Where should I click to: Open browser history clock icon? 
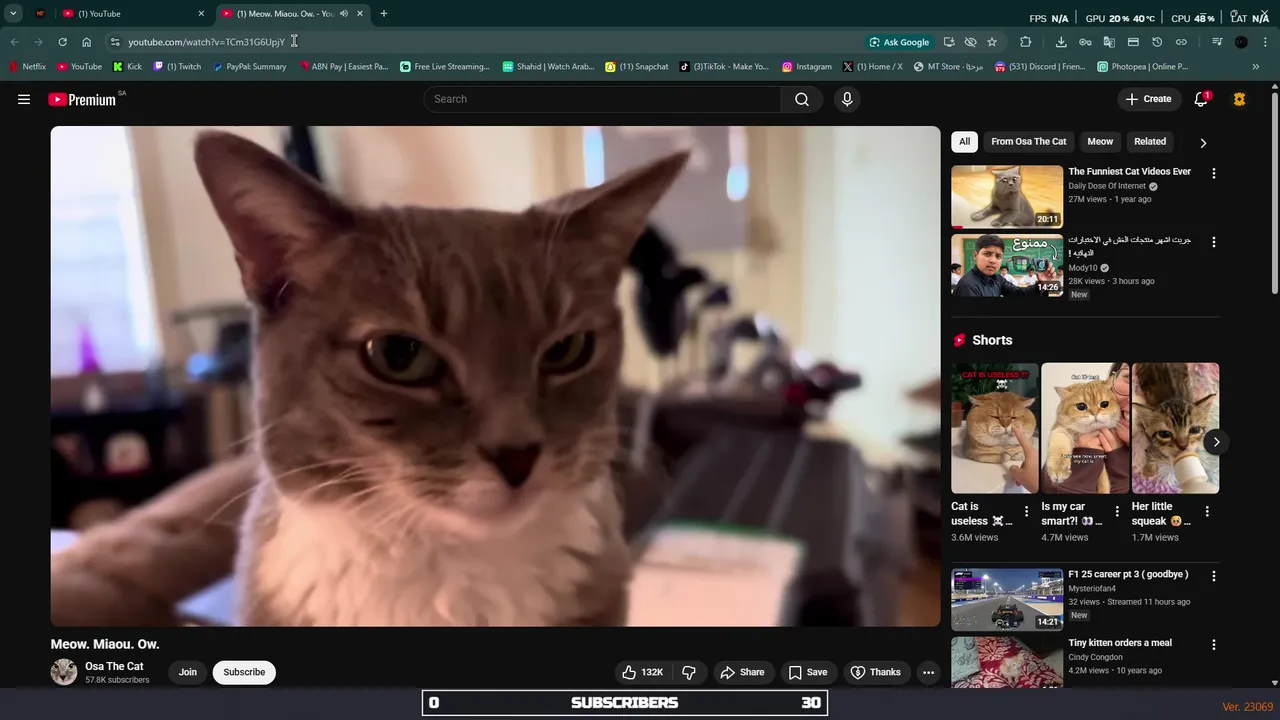pos(1157,42)
